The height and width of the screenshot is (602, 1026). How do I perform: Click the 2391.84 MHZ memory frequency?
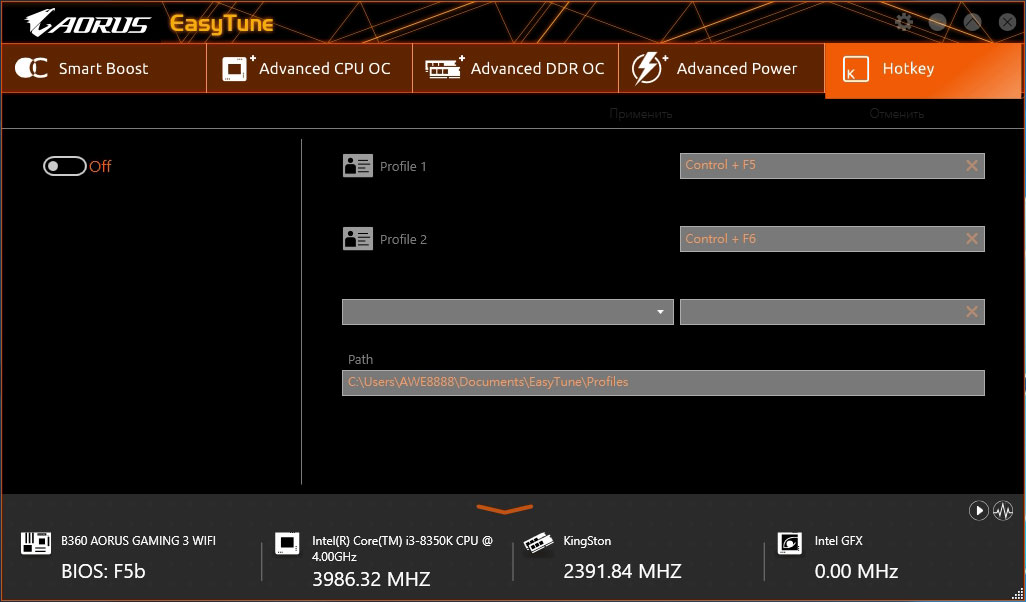622,571
